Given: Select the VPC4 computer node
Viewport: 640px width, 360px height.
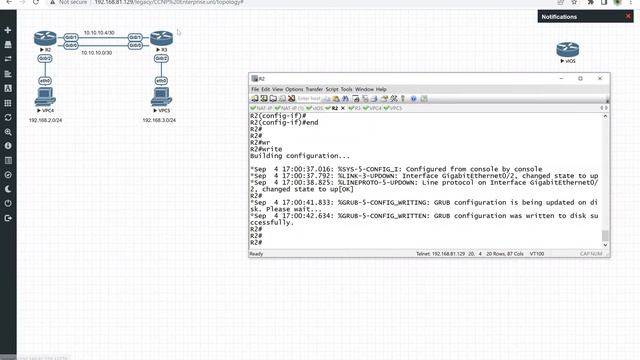Looking at the screenshot, I should pos(45,97).
